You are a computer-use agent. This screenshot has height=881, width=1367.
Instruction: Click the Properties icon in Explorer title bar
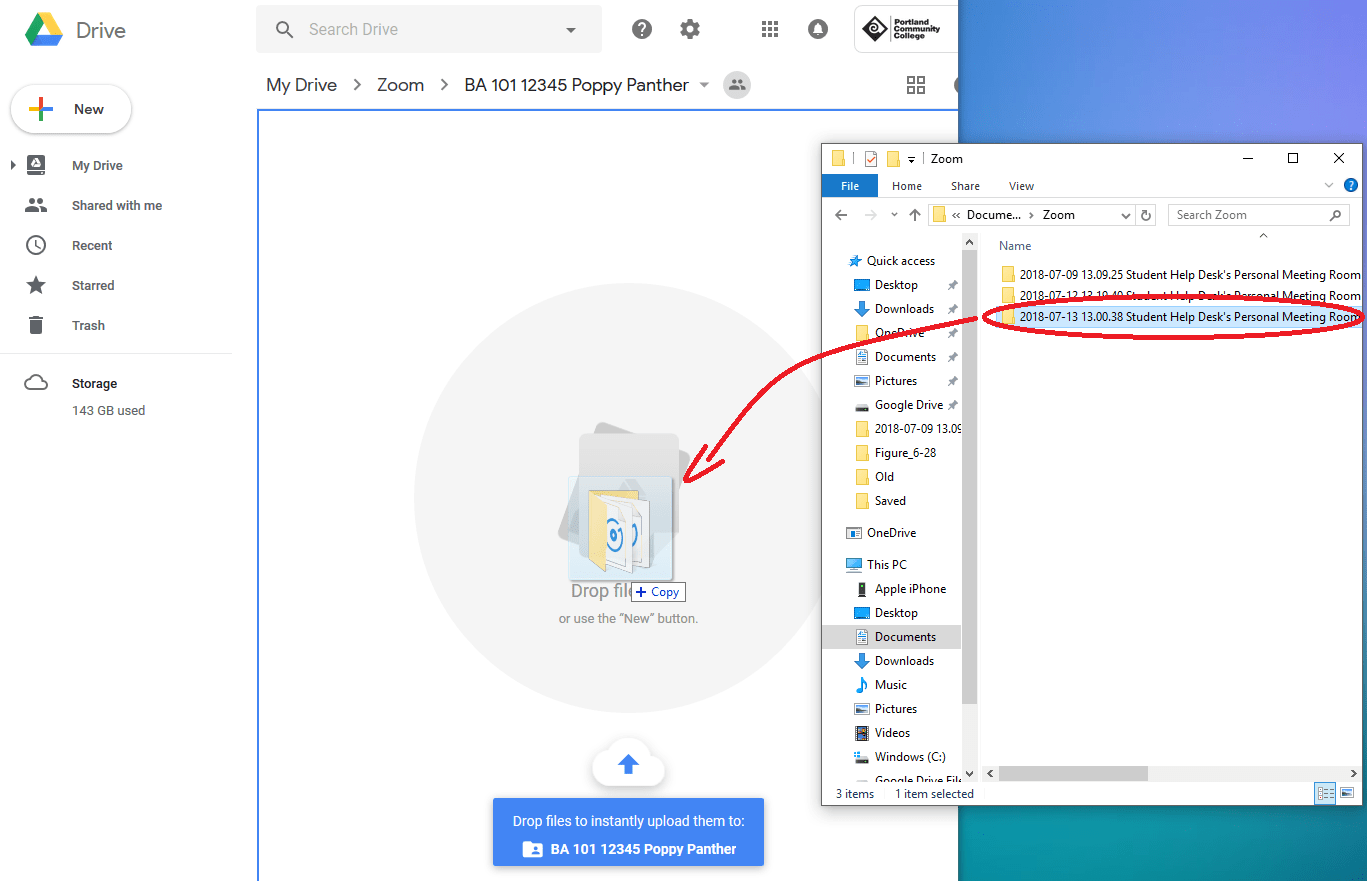point(871,158)
